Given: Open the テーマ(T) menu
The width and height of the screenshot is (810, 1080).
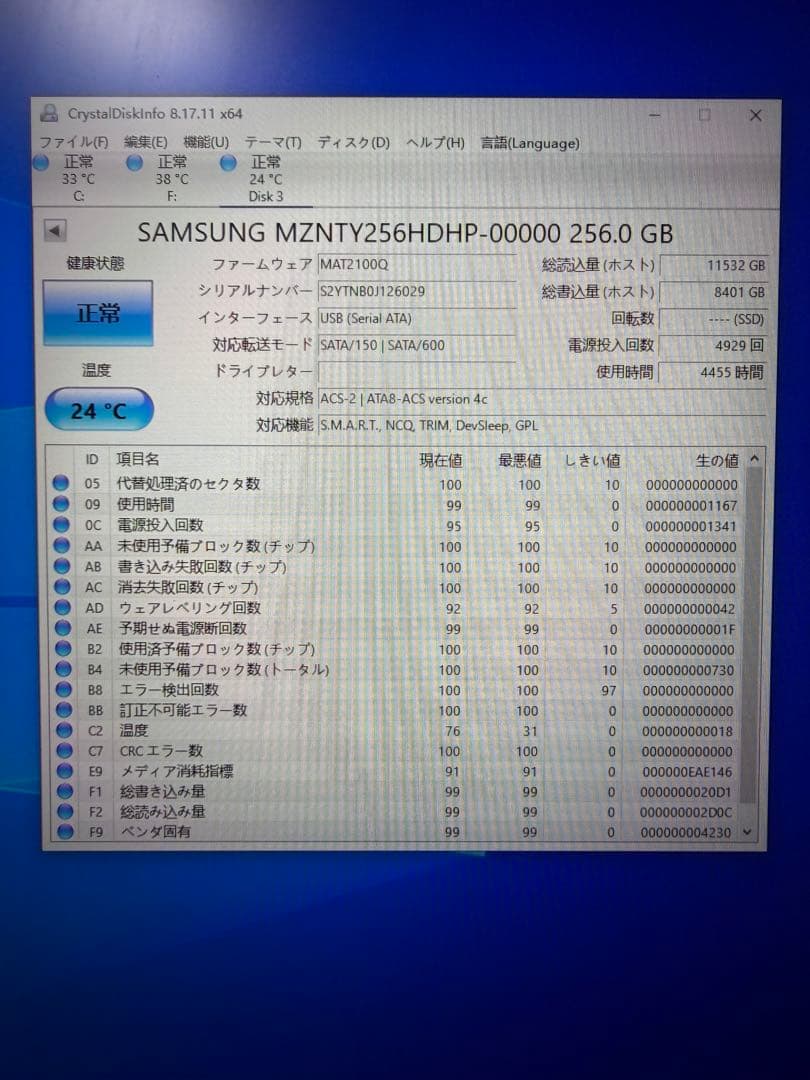Looking at the screenshot, I should (273, 143).
